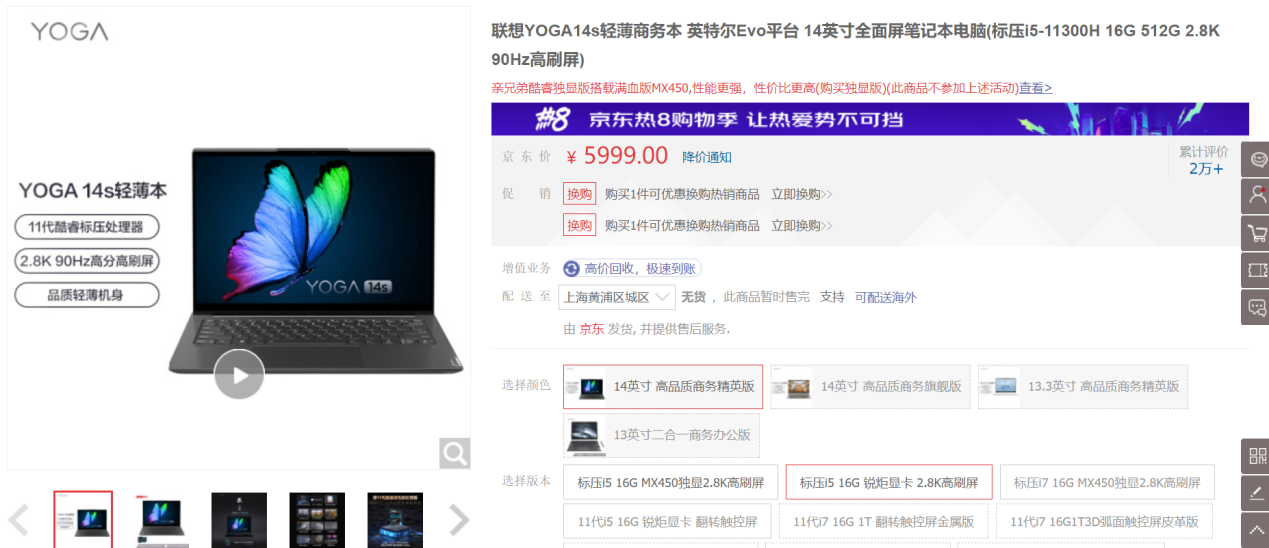Image resolution: width=1269 pixels, height=548 pixels.
Task: Click the 查看> link in red promo text
Action: pos(1035,88)
